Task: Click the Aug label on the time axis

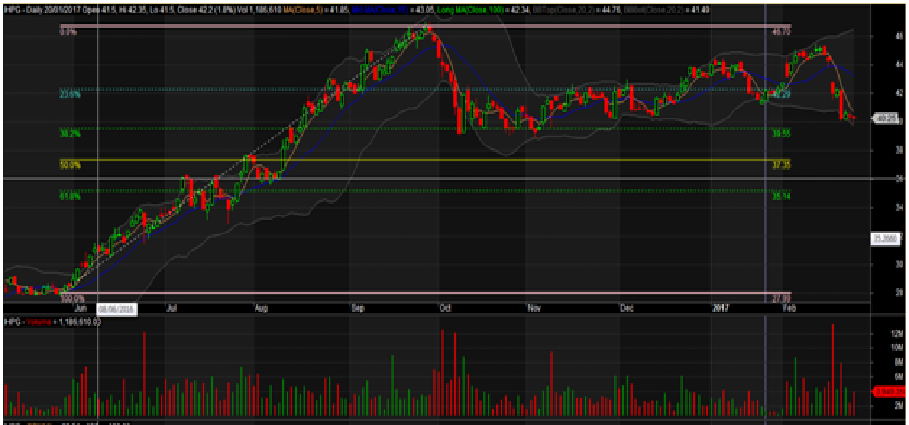Action: click(x=262, y=309)
